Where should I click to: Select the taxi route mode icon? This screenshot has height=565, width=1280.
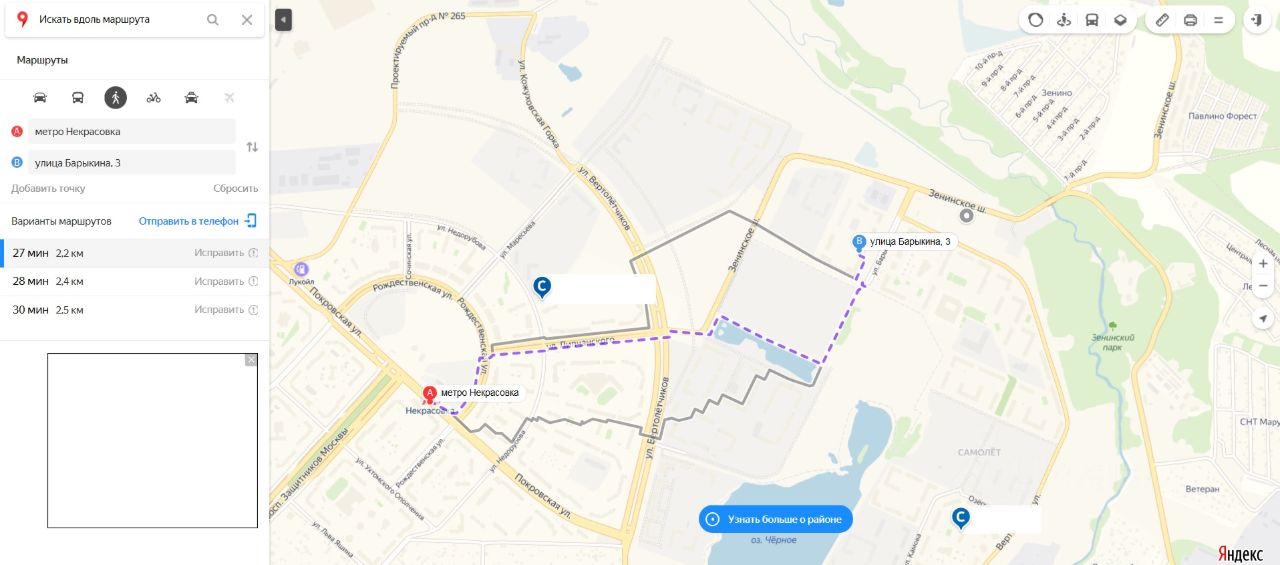tap(191, 97)
